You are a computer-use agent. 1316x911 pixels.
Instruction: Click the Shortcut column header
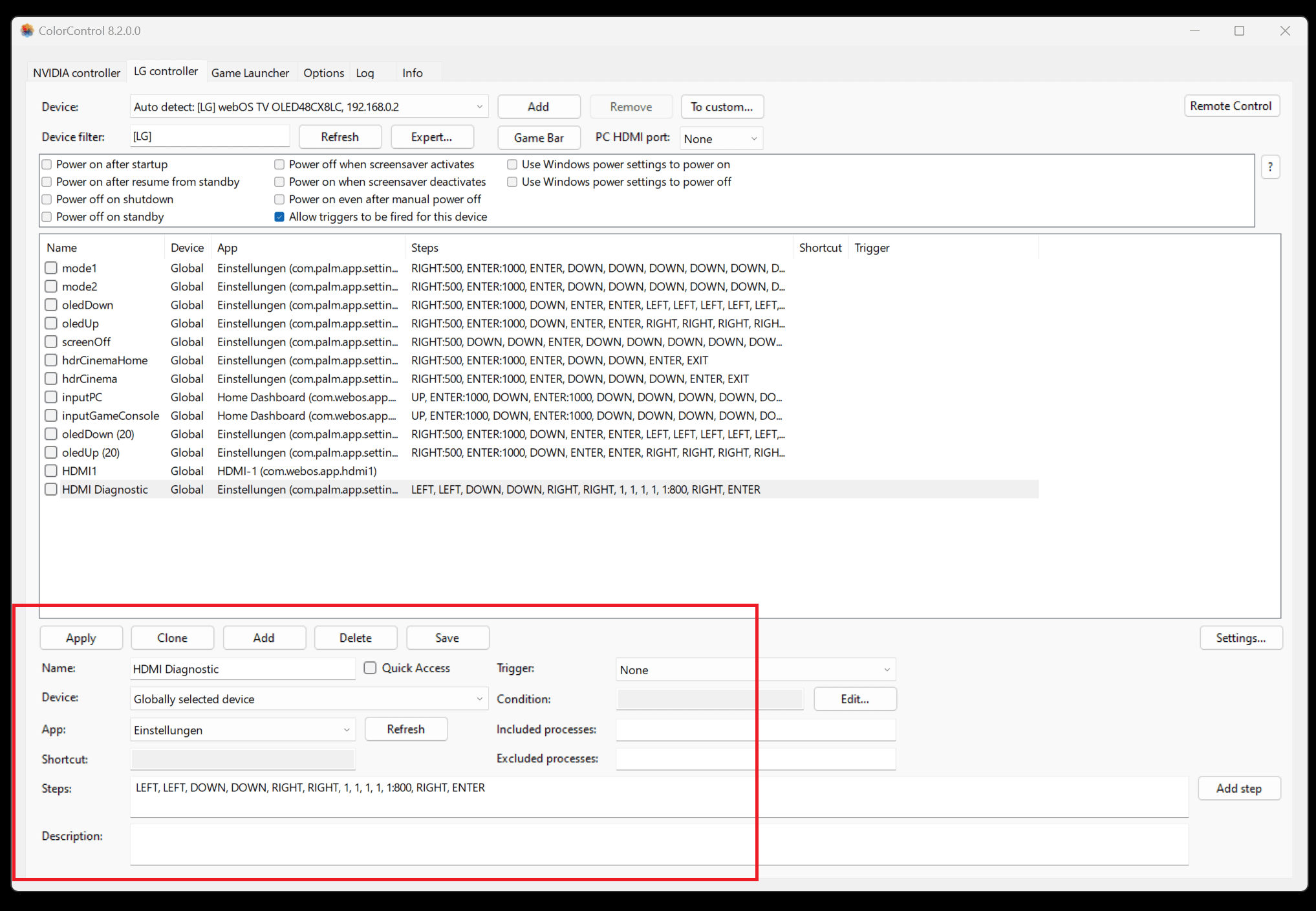(820, 248)
